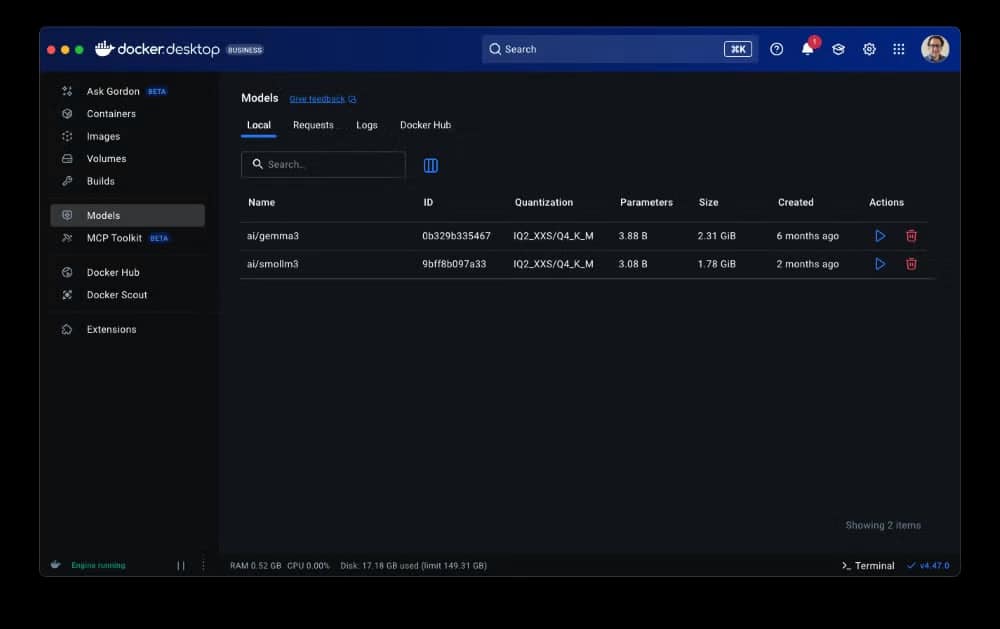The width and height of the screenshot is (1000, 629).
Task: Open the column display settings icon
Action: click(x=431, y=165)
